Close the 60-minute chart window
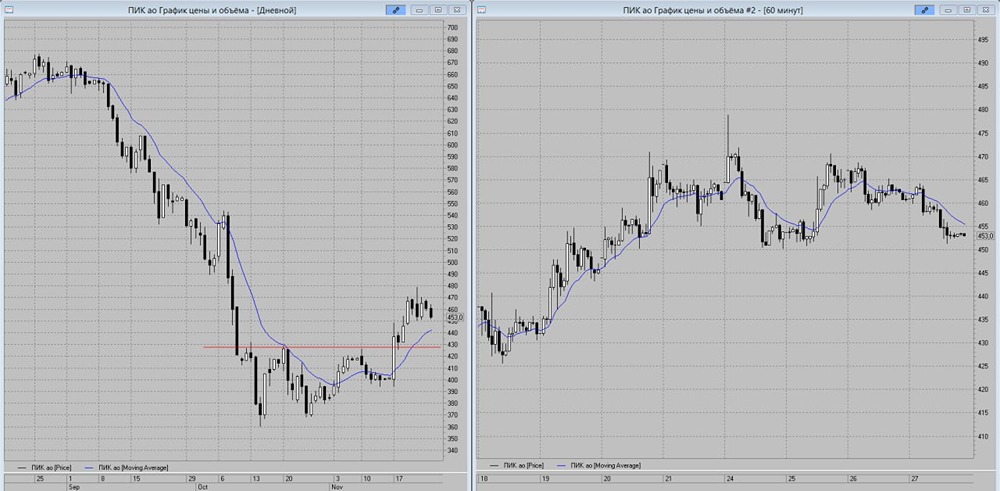 (x=986, y=10)
